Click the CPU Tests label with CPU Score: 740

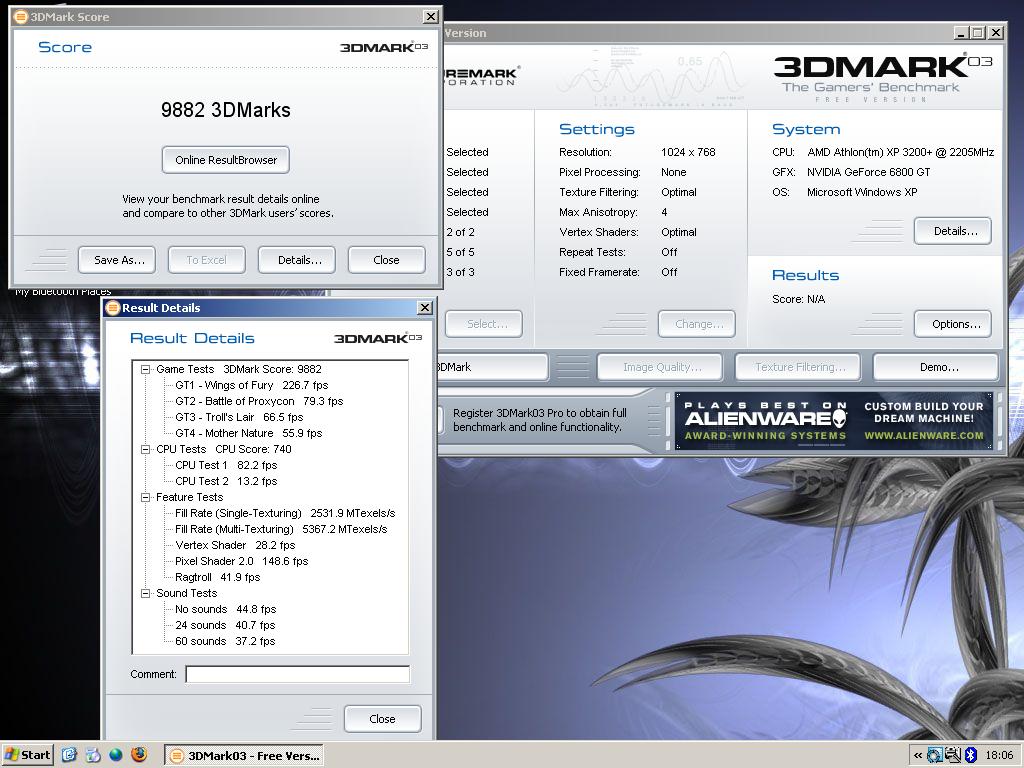[223, 449]
